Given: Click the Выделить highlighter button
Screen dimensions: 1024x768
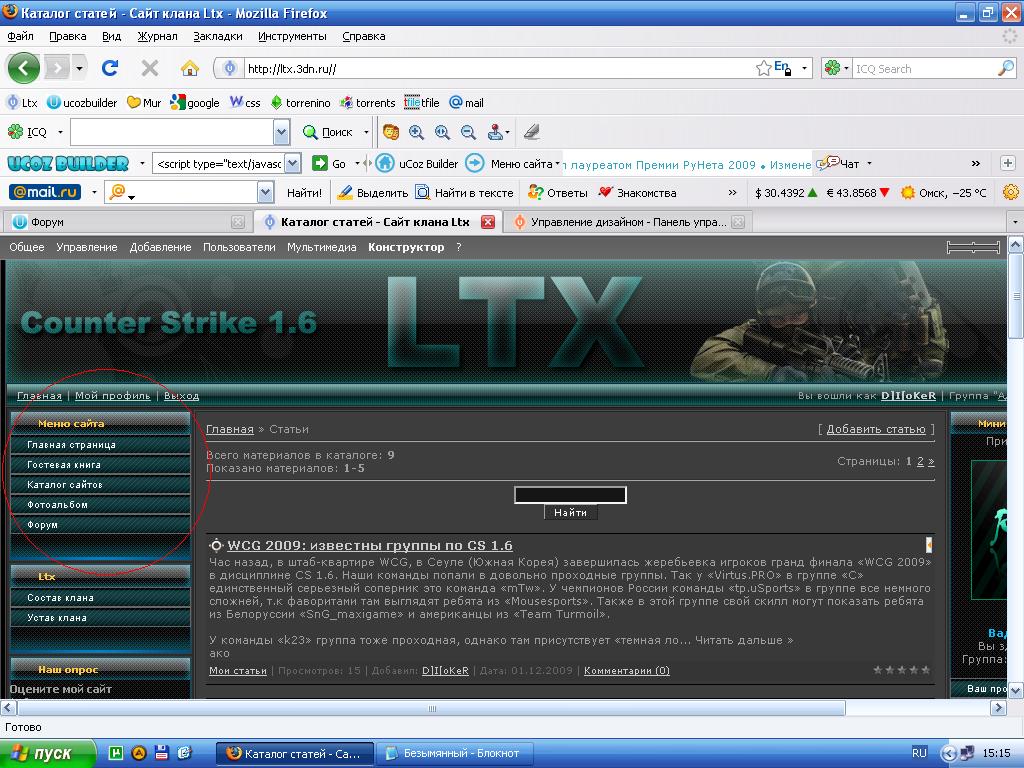Looking at the screenshot, I should tap(372, 193).
